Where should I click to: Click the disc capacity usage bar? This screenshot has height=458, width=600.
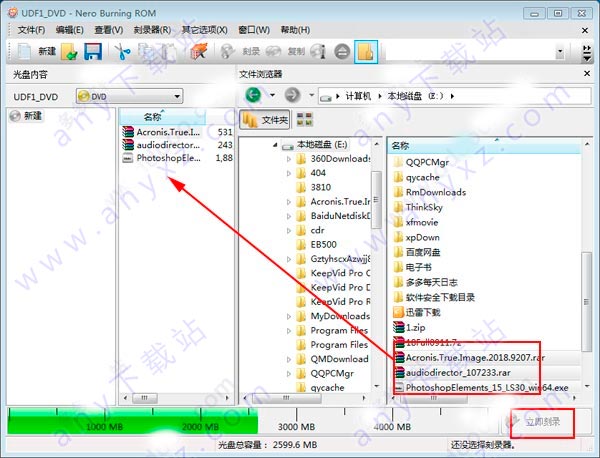tap(253, 422)
